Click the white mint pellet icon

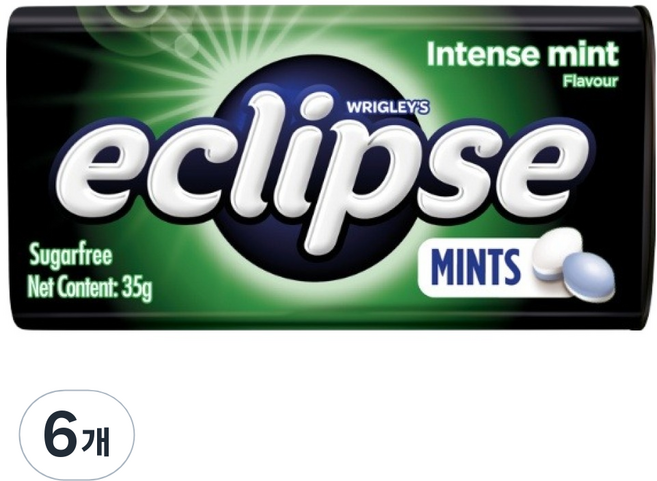click(x=556, y=253)
